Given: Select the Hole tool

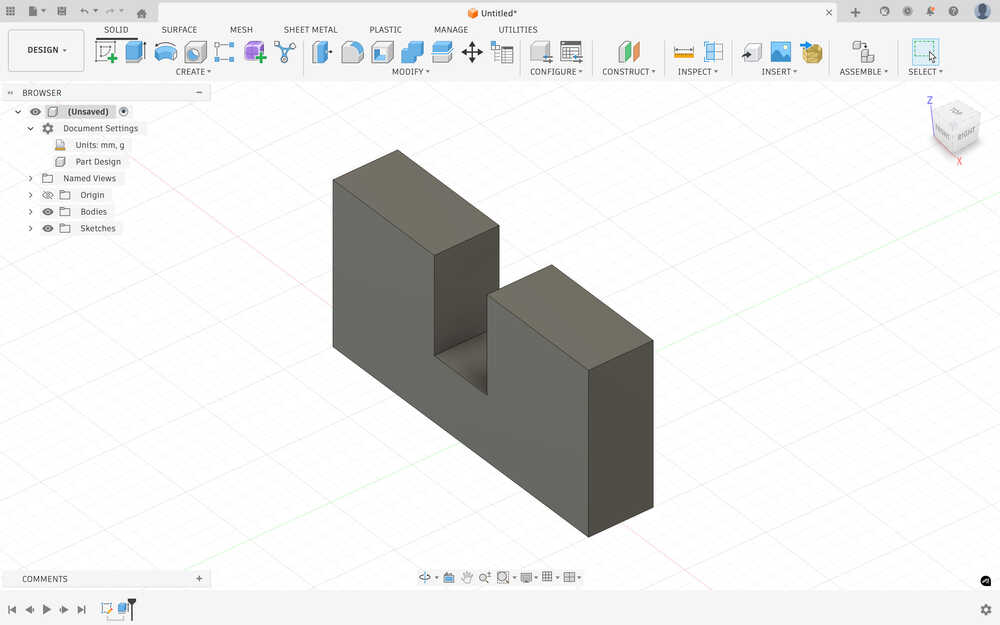Looking at the screenshot, I should point(195,52).
